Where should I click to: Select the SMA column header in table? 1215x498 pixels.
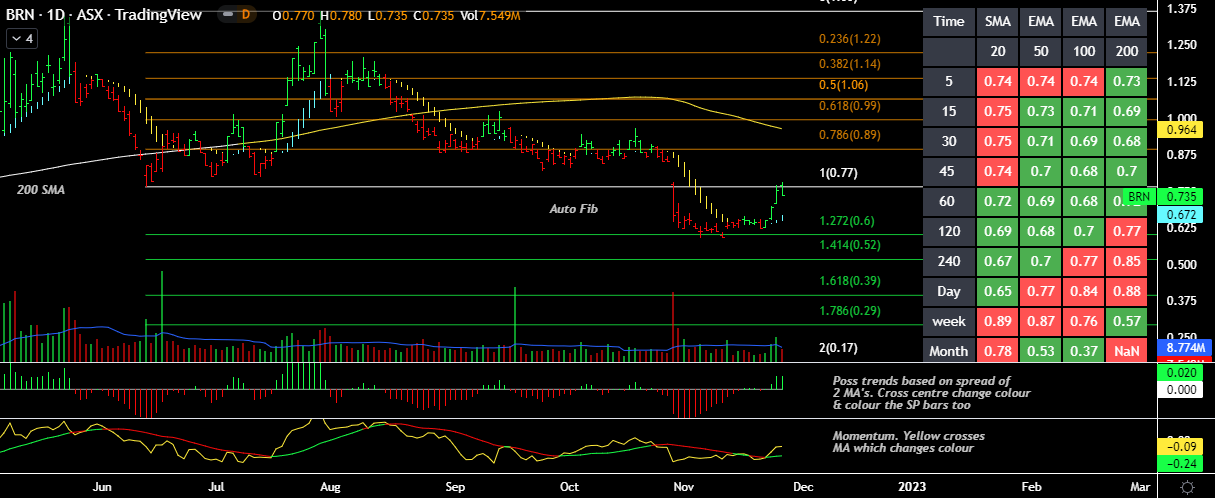point(996,21)
